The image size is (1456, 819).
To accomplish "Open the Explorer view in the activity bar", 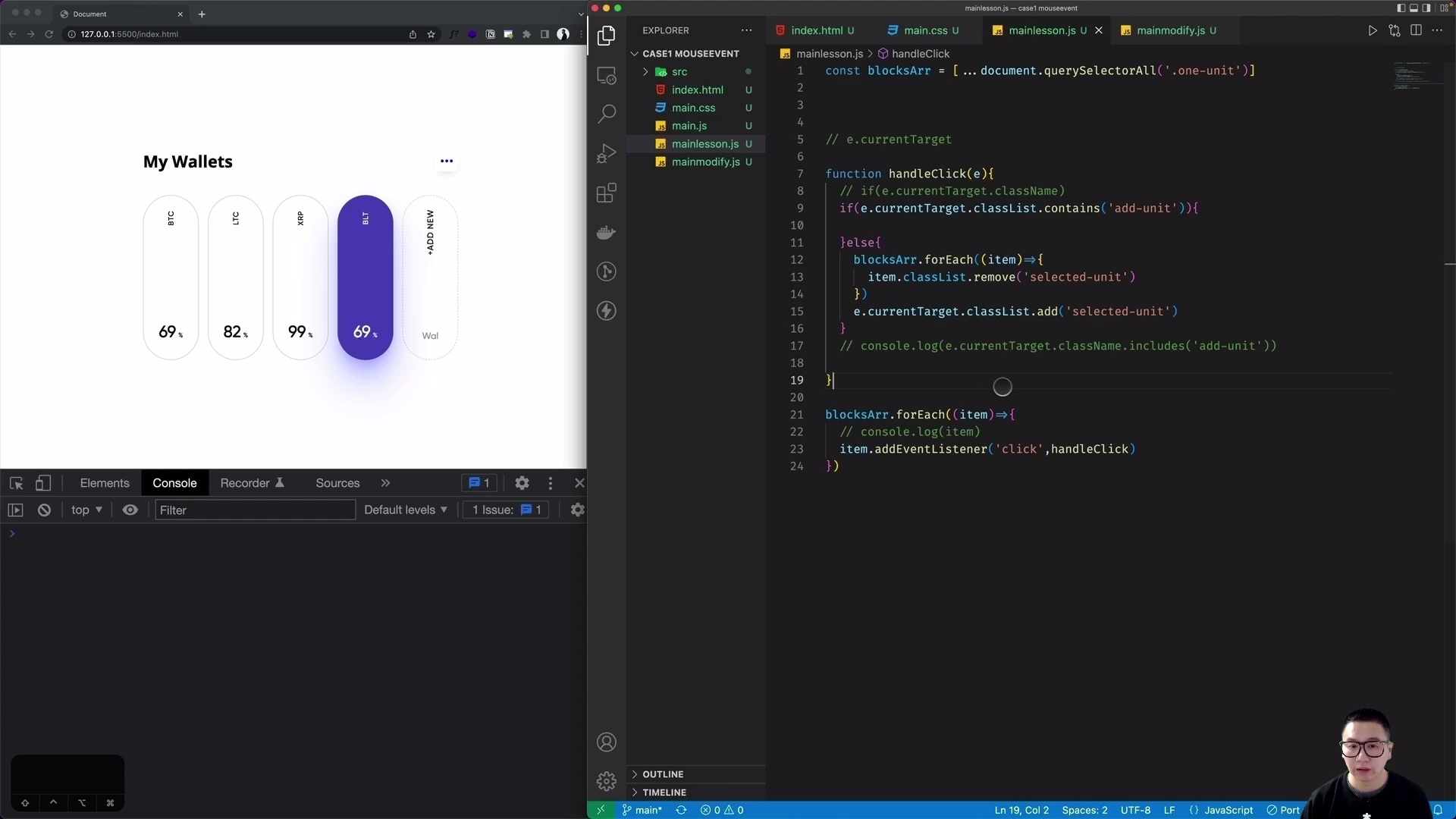I will tap(607, 36).
